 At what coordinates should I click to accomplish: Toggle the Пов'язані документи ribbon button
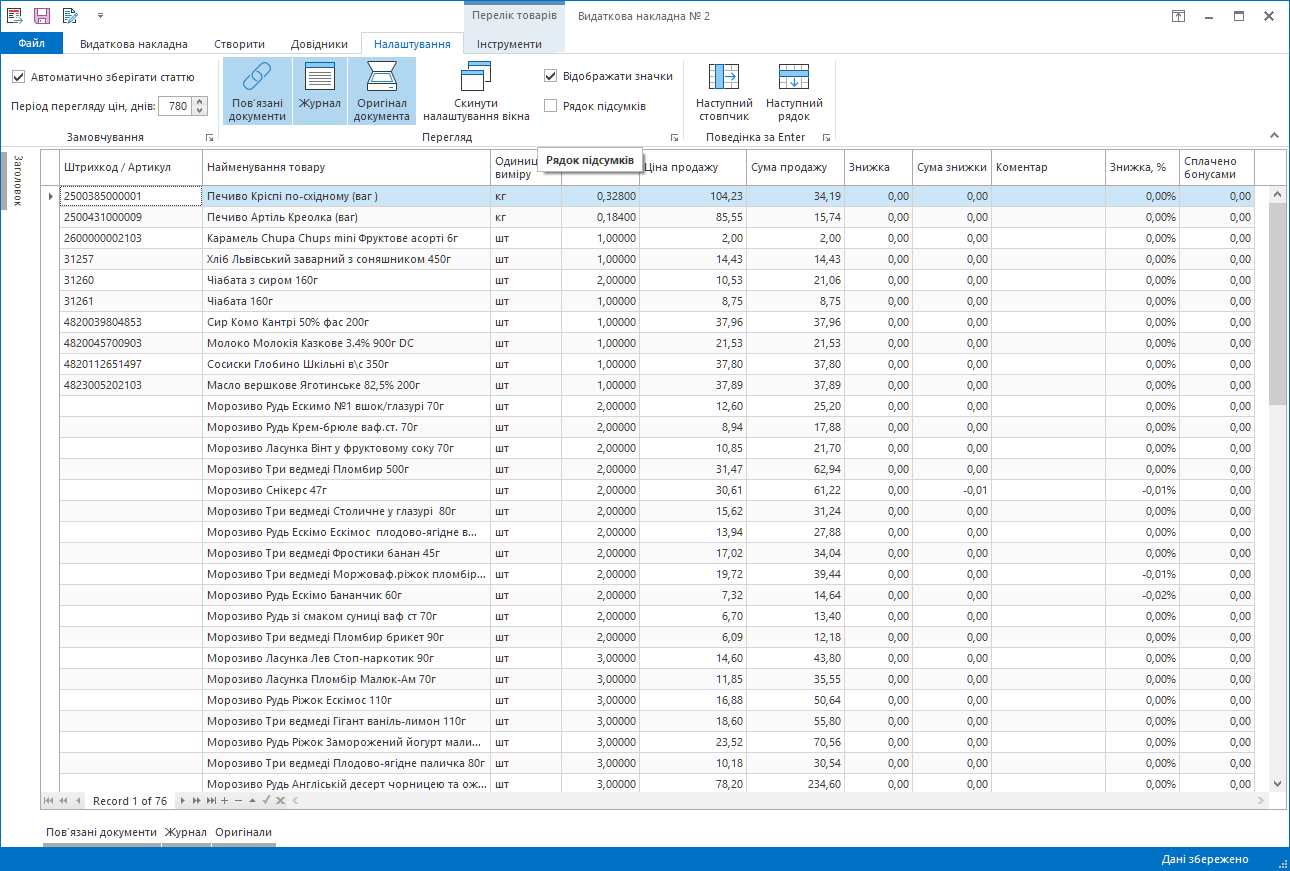click(x=257, y=91)
